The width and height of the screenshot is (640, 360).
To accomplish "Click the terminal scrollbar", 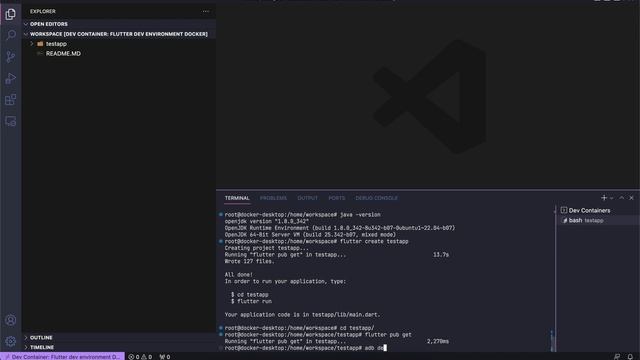I will (x=553, y=340).
